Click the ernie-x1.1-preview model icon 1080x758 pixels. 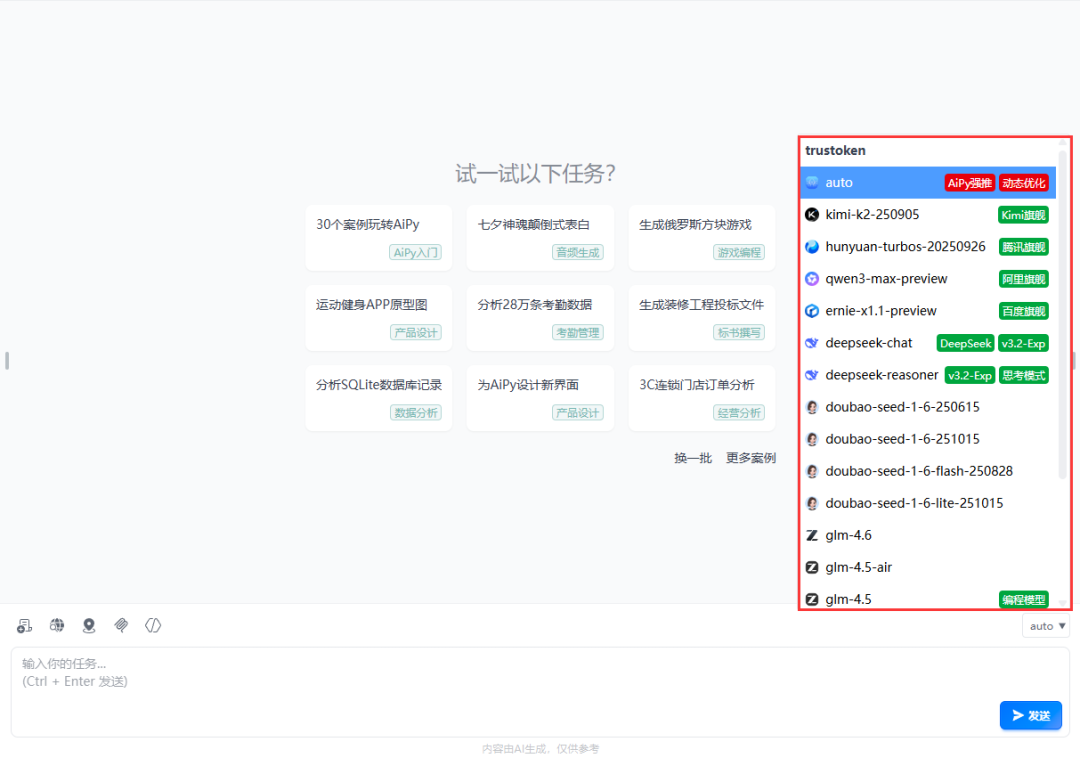(x=812, y=310)
